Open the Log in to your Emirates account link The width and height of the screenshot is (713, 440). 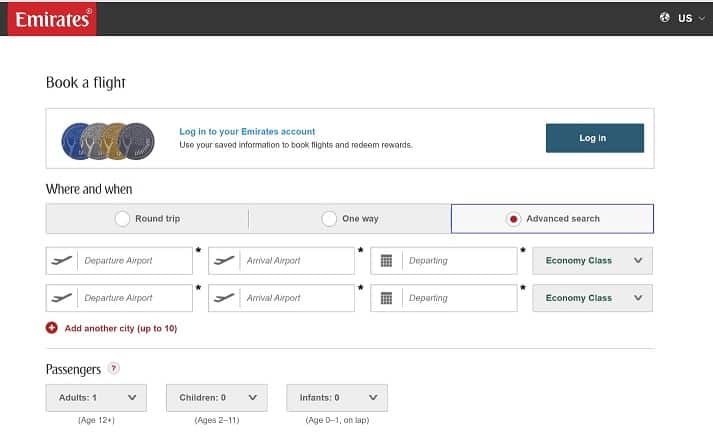[x=247, y=131]
